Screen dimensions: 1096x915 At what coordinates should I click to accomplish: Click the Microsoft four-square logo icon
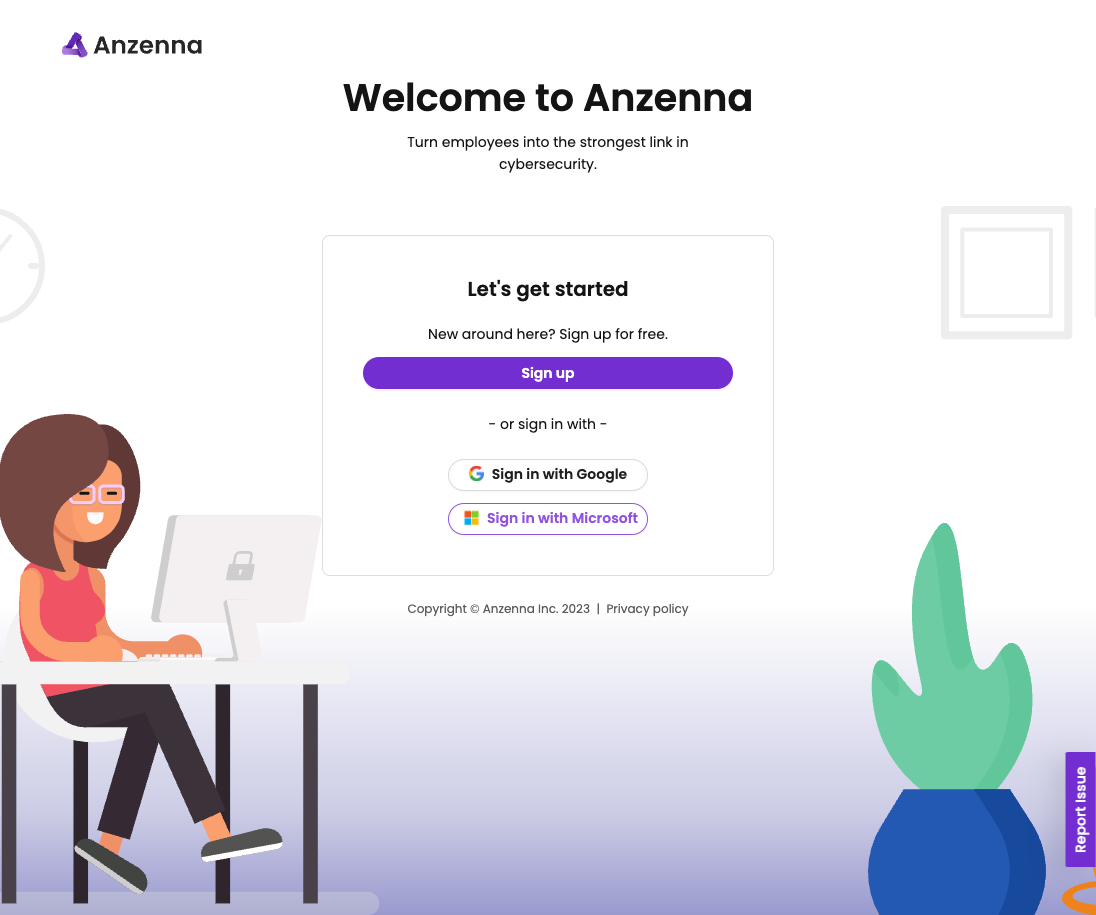(x=472, y=518)
